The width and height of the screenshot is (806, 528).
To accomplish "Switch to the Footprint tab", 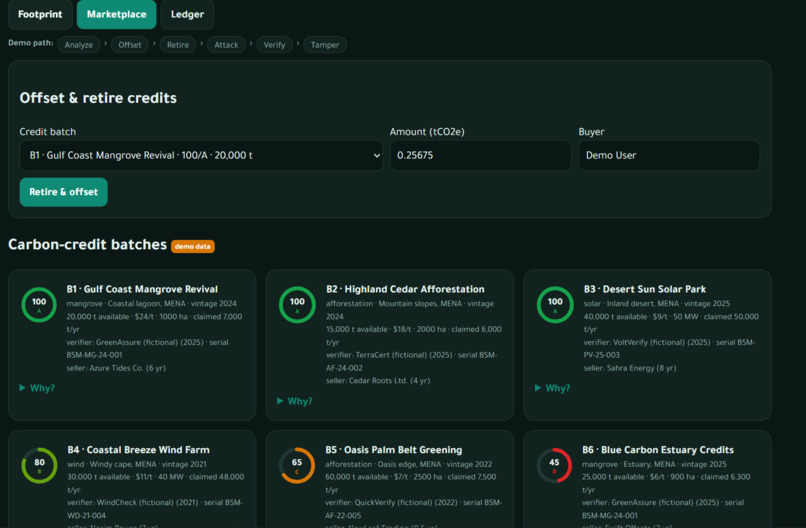I will (x=40, y=14).
